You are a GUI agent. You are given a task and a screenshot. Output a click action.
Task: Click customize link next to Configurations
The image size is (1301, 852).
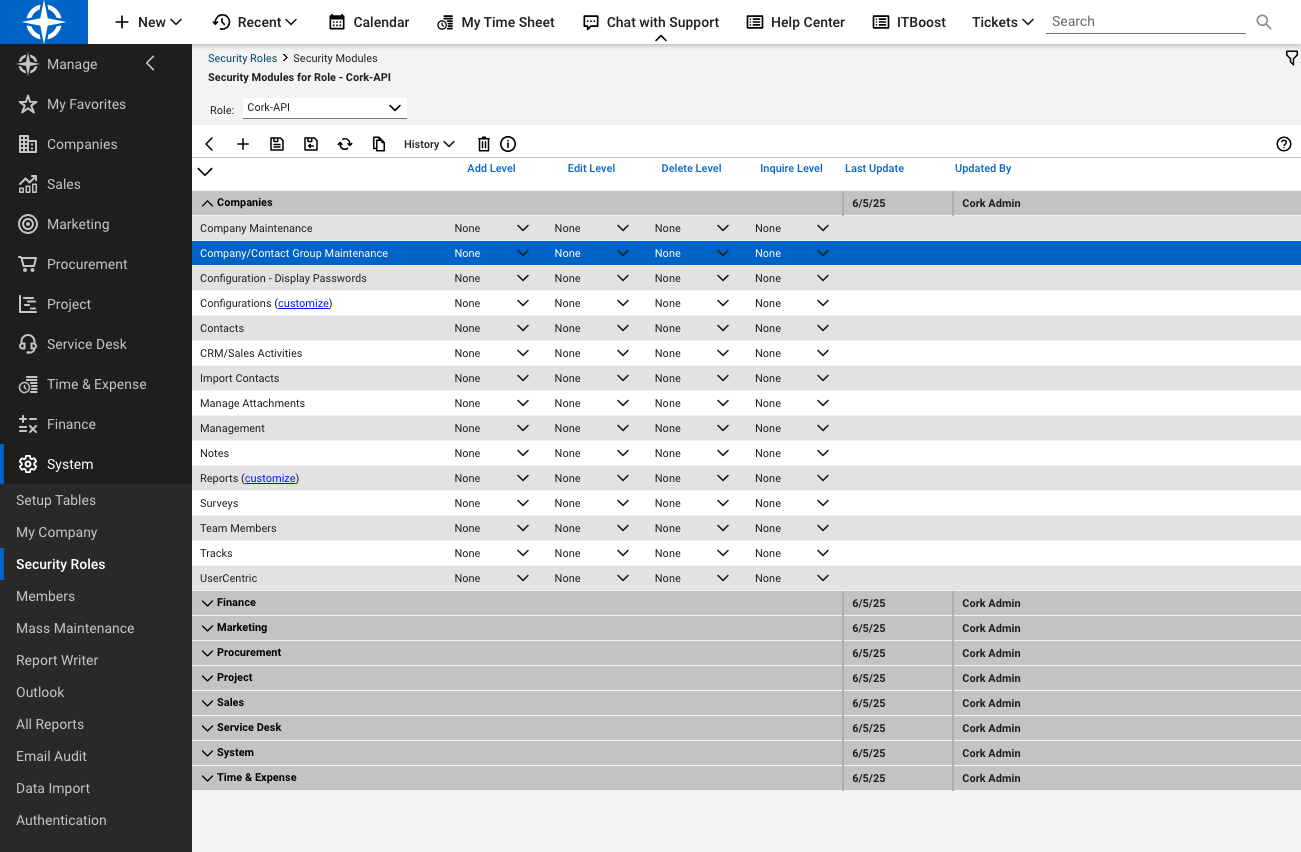click(x=304, y=303)
